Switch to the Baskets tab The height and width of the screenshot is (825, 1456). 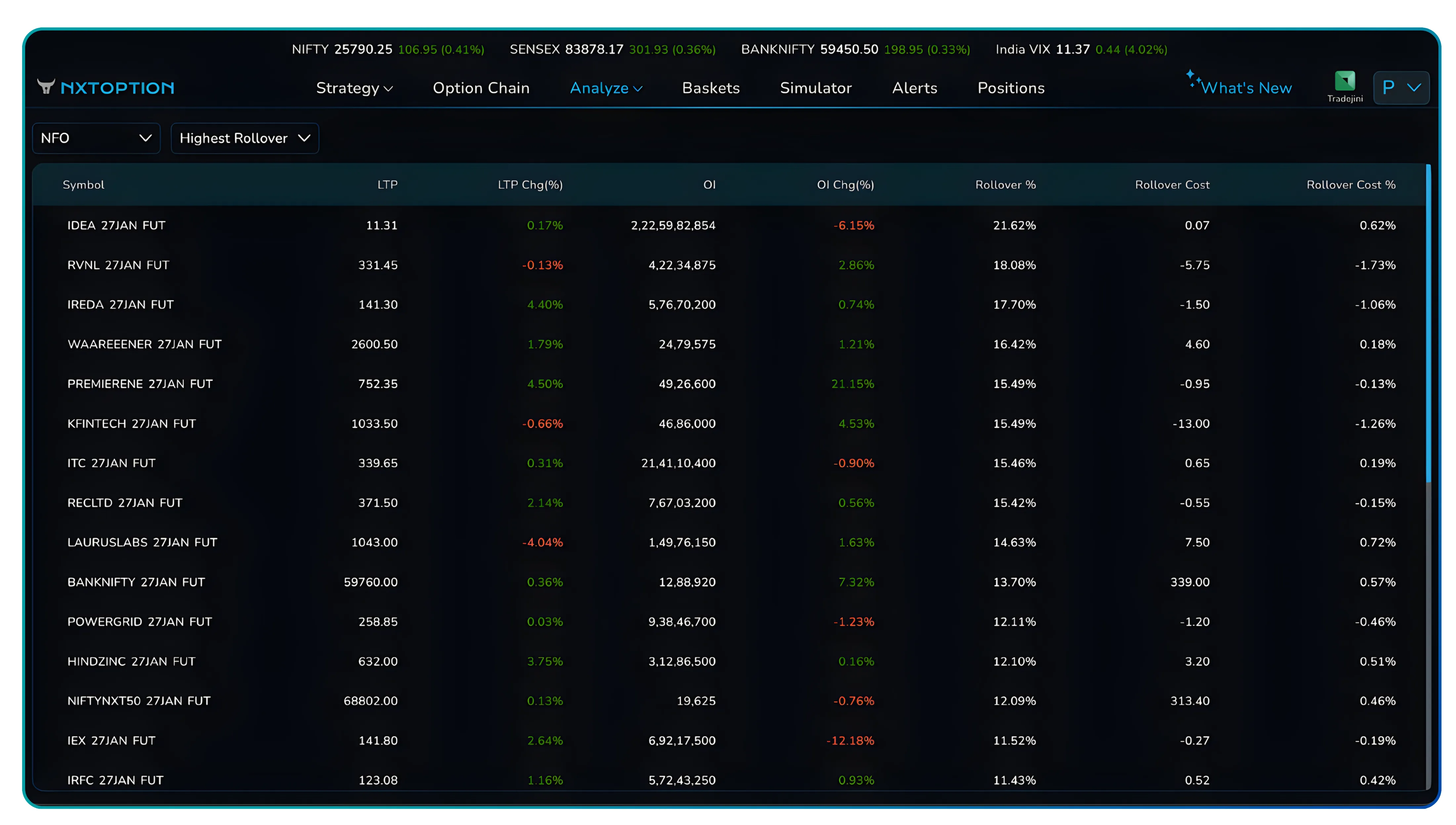pyautogui.click(x=711, y=88)
